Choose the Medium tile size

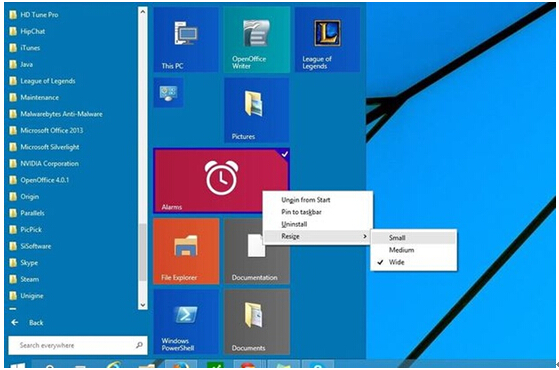click(414, 250)
